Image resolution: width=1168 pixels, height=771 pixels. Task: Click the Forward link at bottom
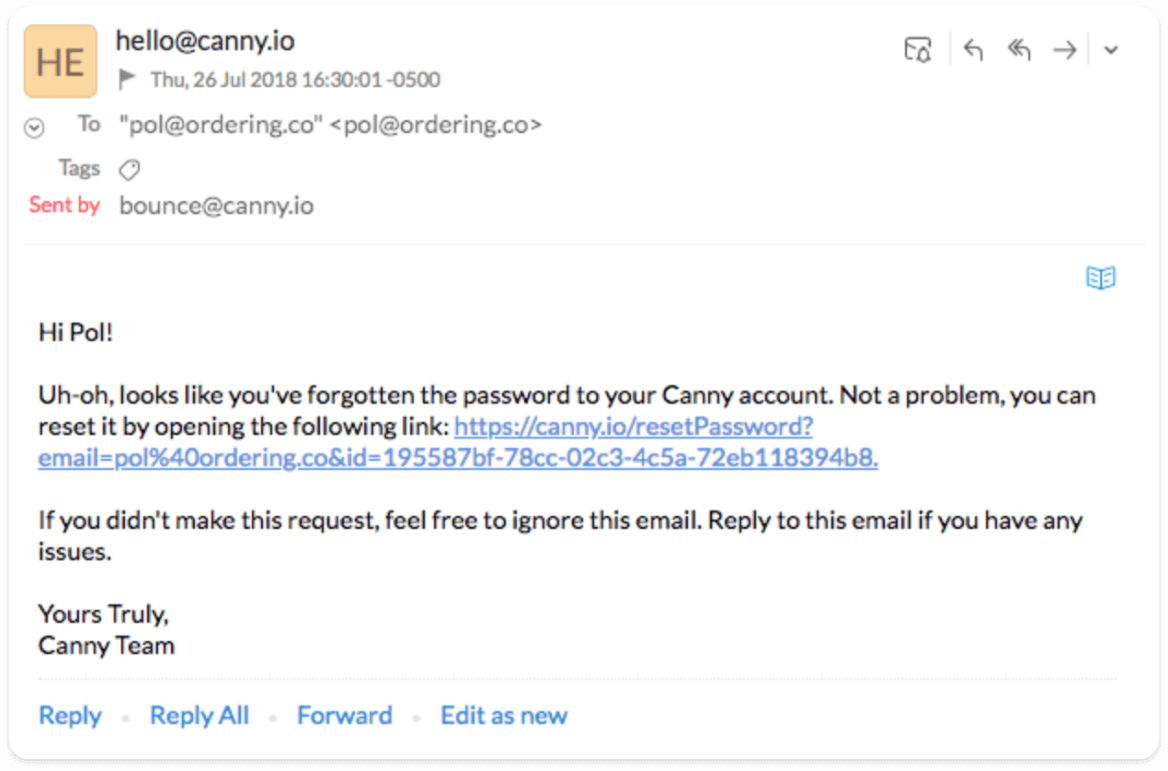[344, 715]
